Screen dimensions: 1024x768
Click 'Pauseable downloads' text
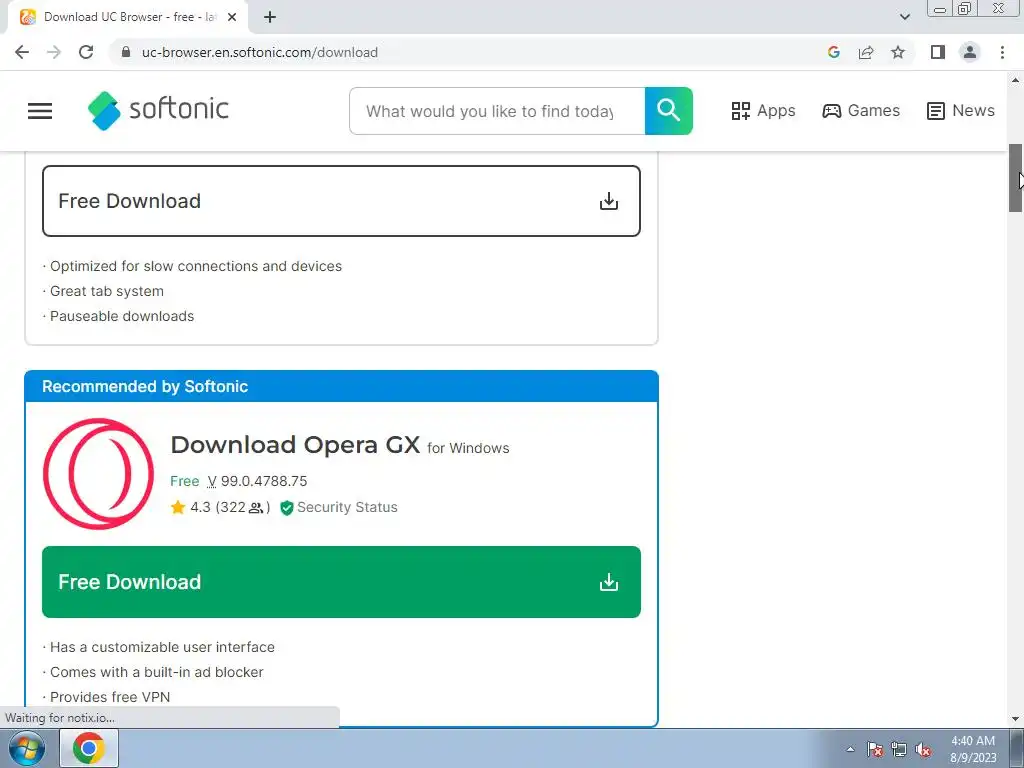click(122, 316)
